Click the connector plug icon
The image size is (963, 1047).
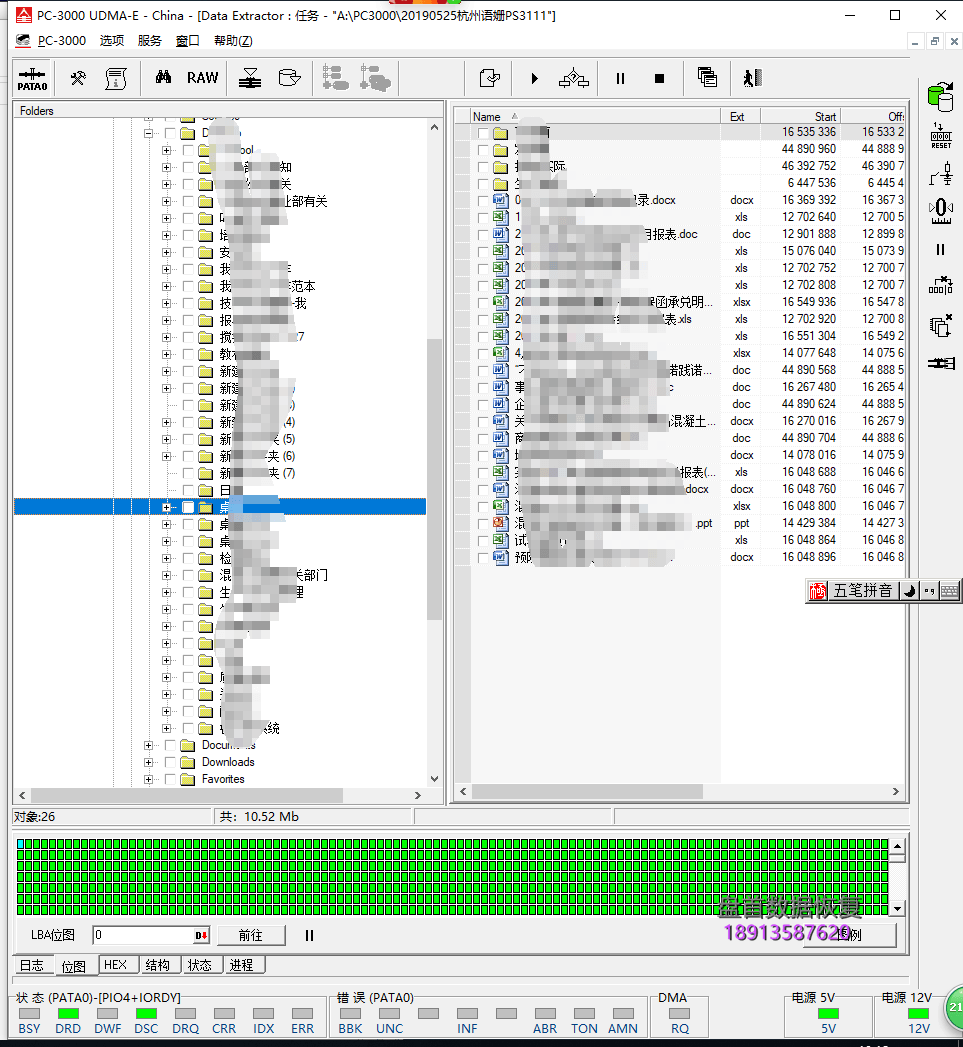pos(941,363)
